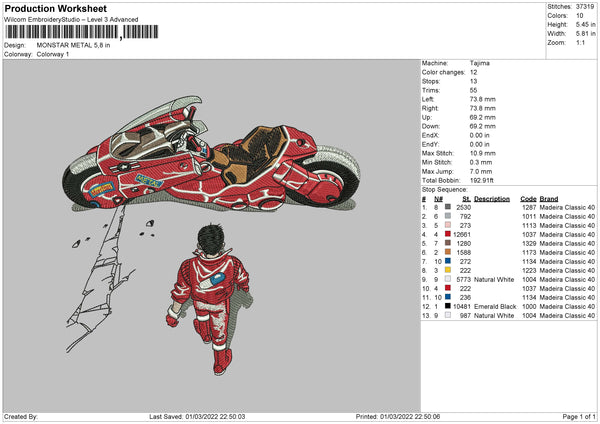Screen dimensions: 600x424
Task: Select the 'N#' column header
Action: pos(439,199)
